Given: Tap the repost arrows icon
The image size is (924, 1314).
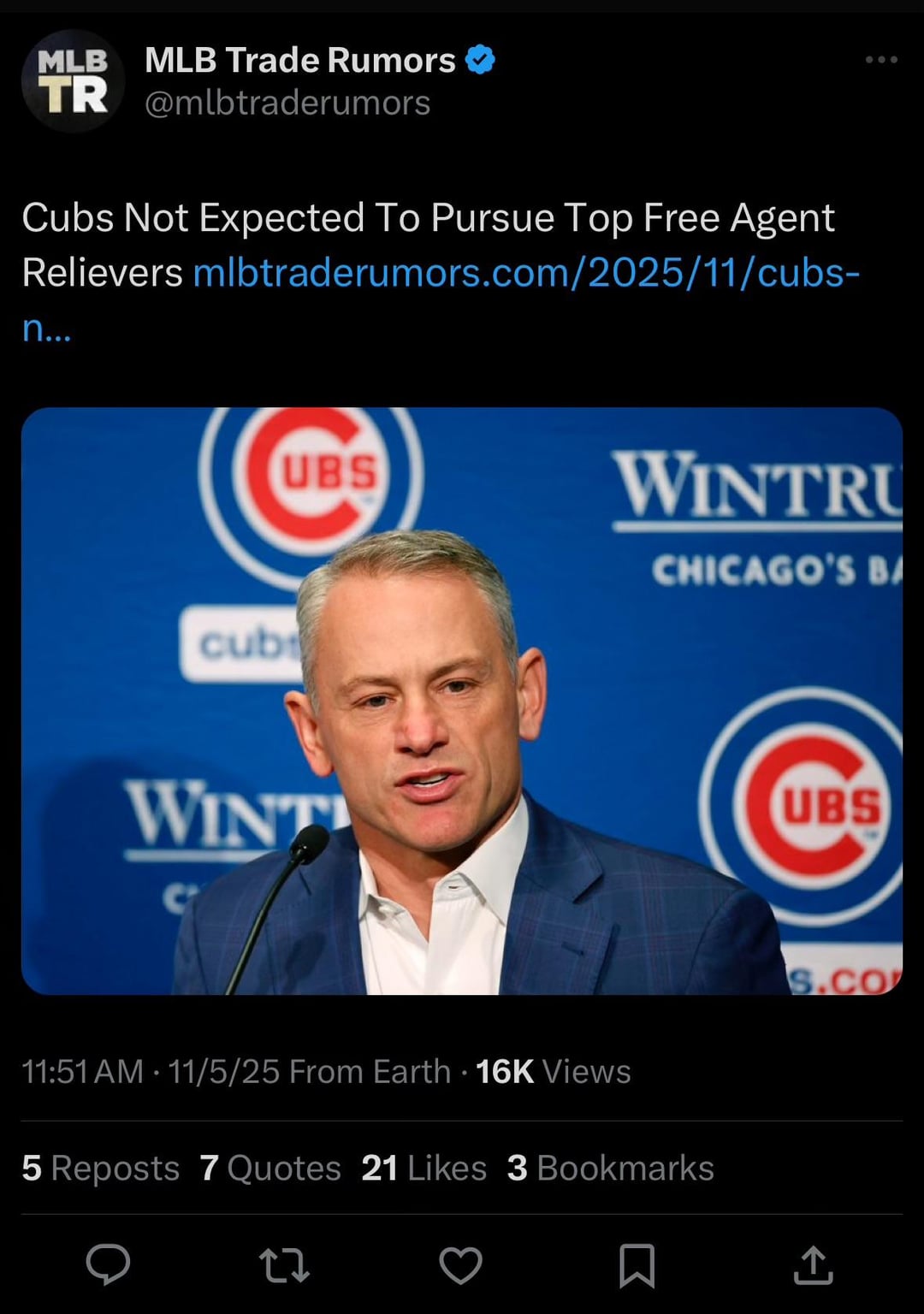Looking at the screenshot, I should (x=284, y=1265).
